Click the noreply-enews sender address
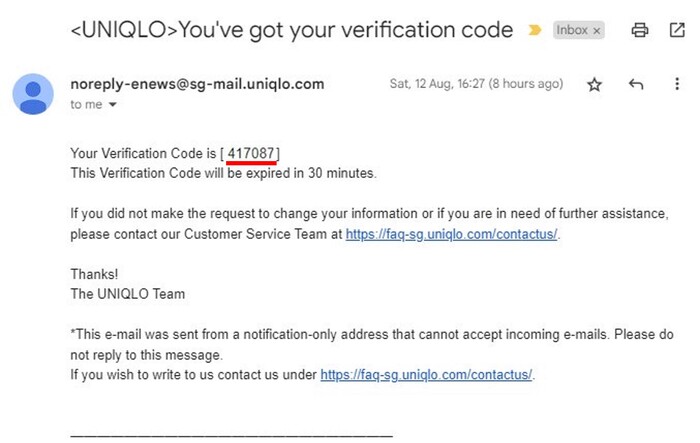700x443 pixels. [x=197, y=84]
